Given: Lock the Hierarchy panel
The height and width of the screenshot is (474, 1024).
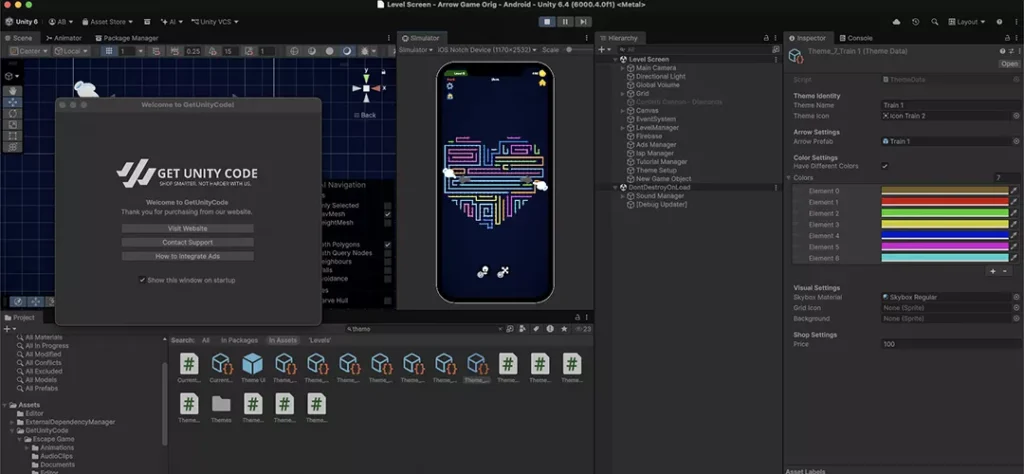Looking at the screenshot, I should pyautogui.click(x=766, y=38).
